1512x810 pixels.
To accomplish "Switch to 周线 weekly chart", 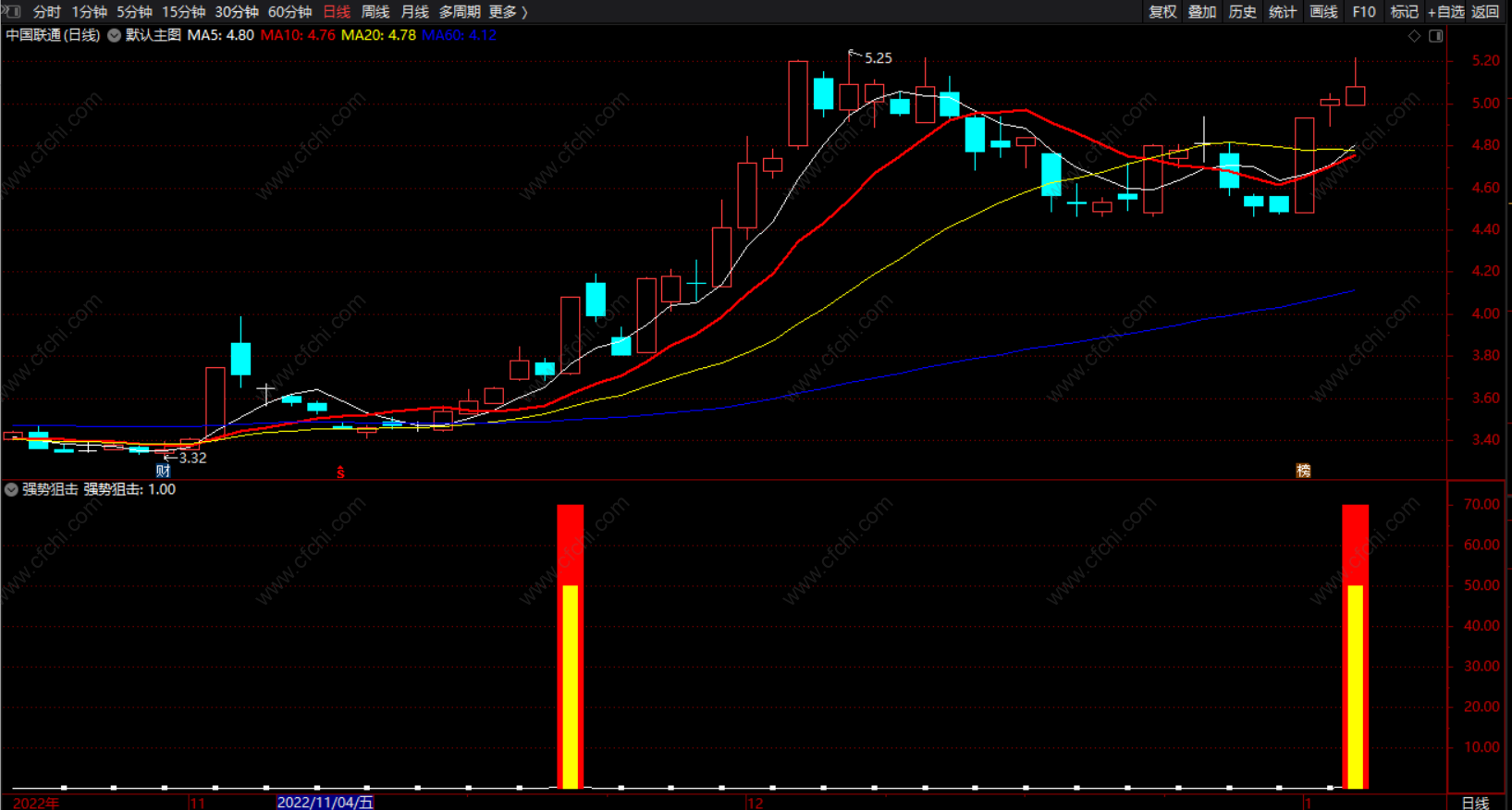I will 375,12.
